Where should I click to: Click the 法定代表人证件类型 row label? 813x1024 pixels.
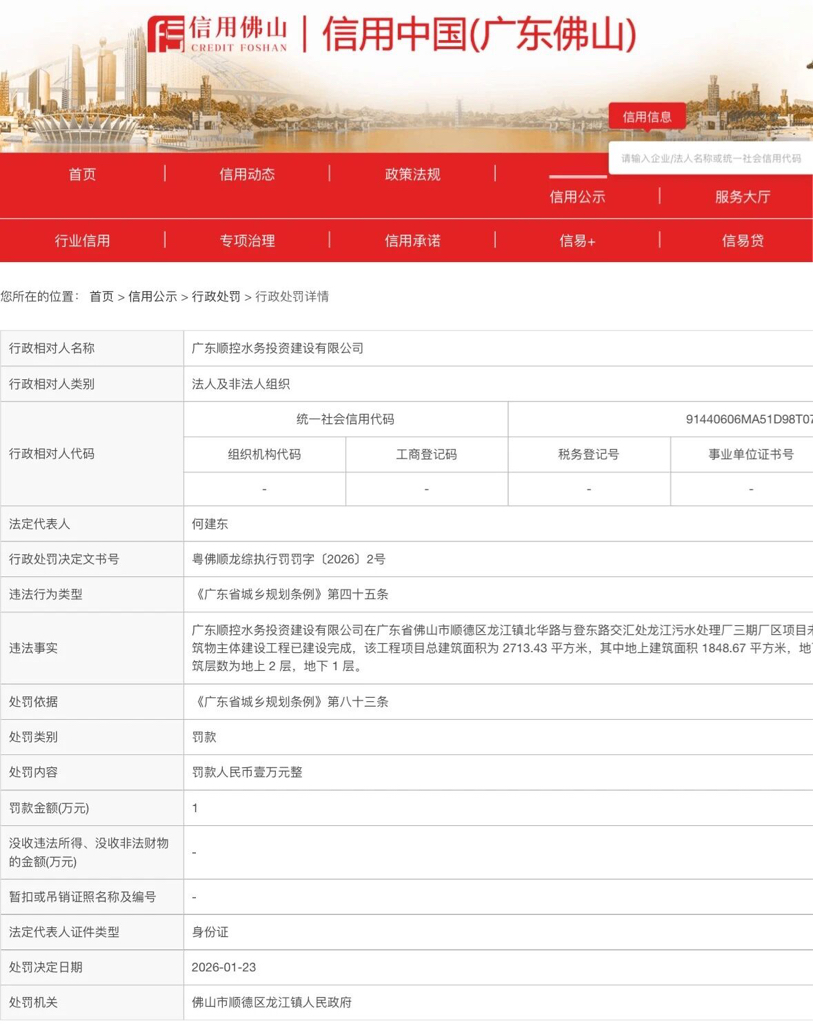pyautogui.click(x=64, y=933)
